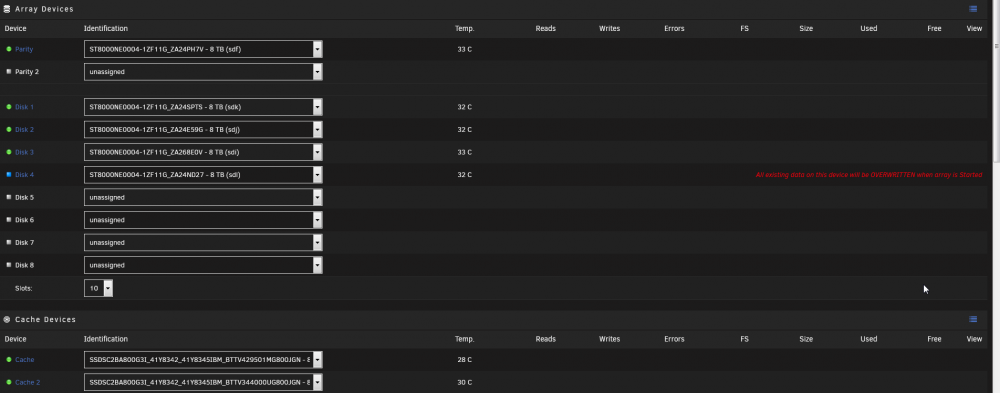The width and height of the screenshot is (1000, 393).
Task: Change the Slots count dropdown
Action: coord(98,288)
